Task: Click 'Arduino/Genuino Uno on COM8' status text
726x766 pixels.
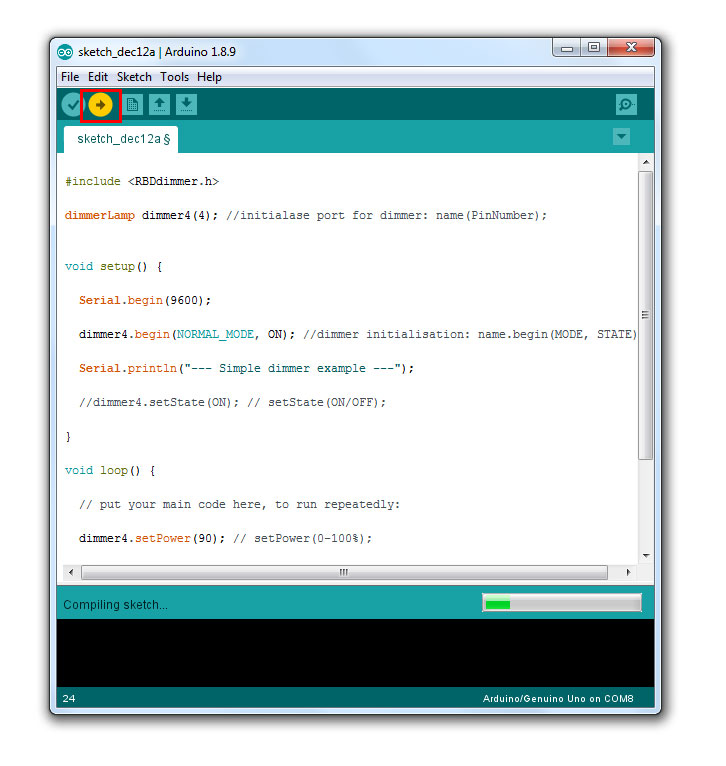Action: click(x=558, y=699)
